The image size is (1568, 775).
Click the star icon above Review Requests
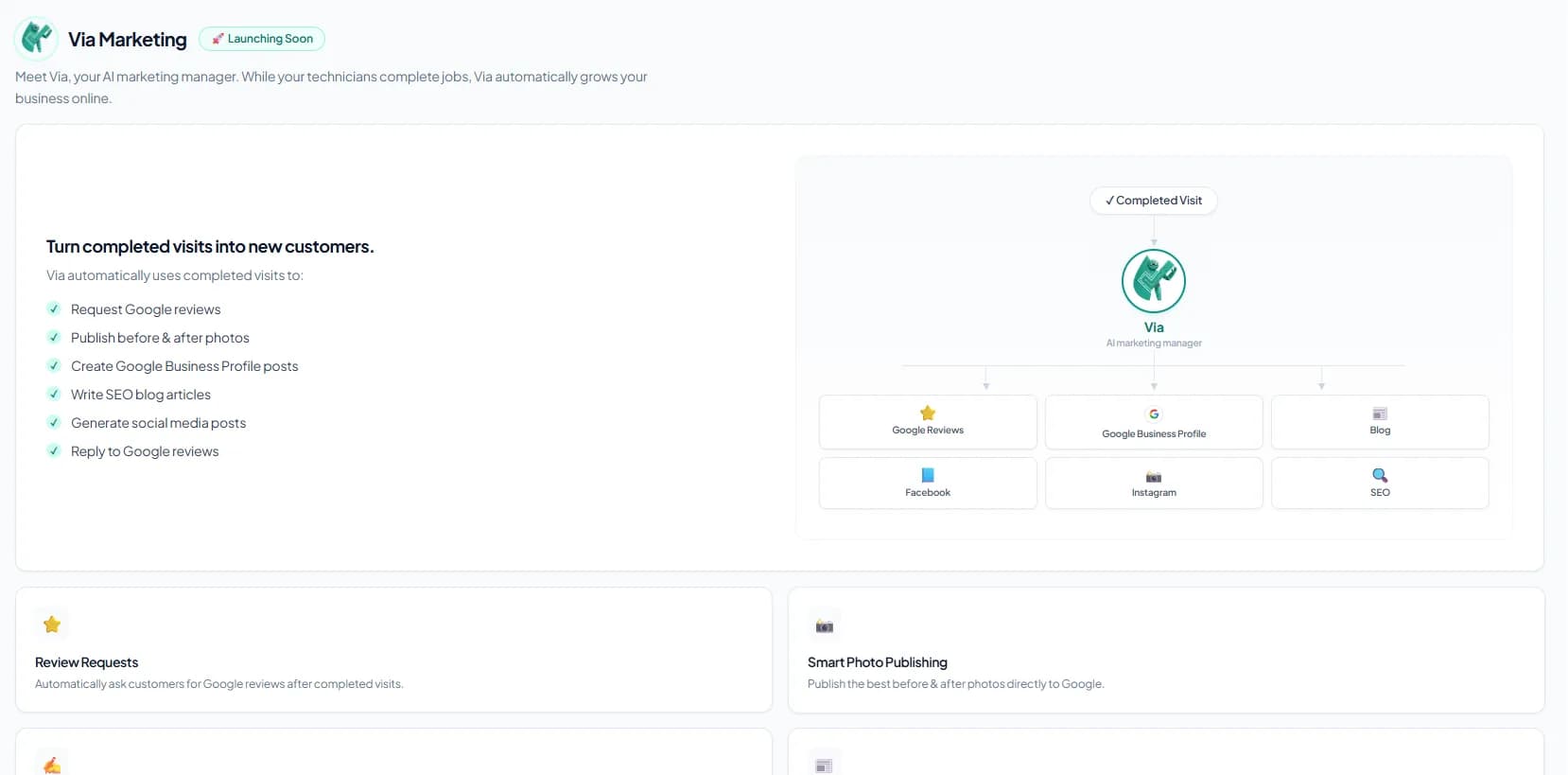[x=52, y=625]
